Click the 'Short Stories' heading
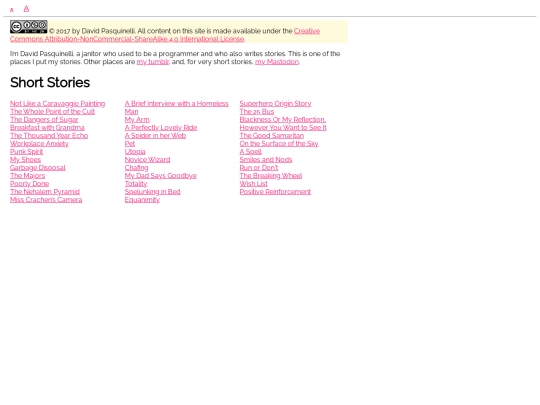 (x=50, y=83)
